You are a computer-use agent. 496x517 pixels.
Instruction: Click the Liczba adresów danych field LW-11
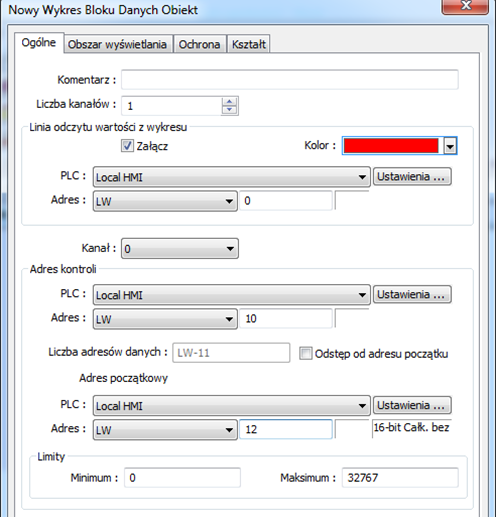pos(231,353)
